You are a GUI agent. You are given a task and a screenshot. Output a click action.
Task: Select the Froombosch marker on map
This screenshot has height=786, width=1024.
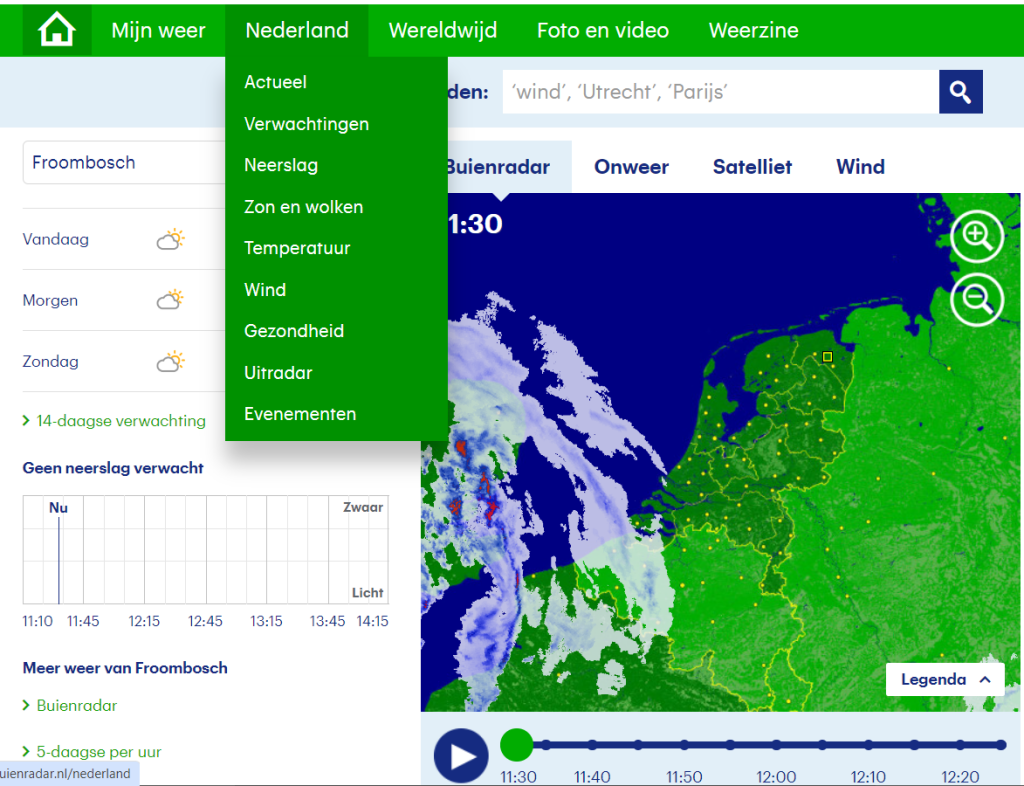(x=827, y=356)
